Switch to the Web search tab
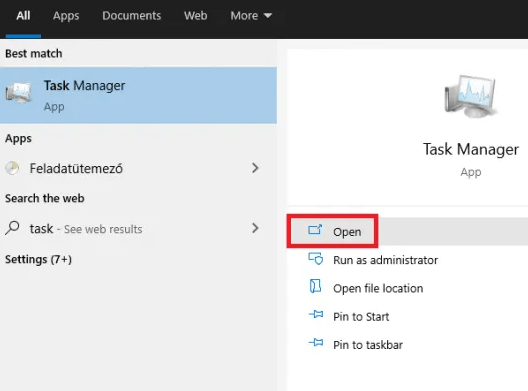The width and height of the screenshot is (528, 391). [196, 16]
